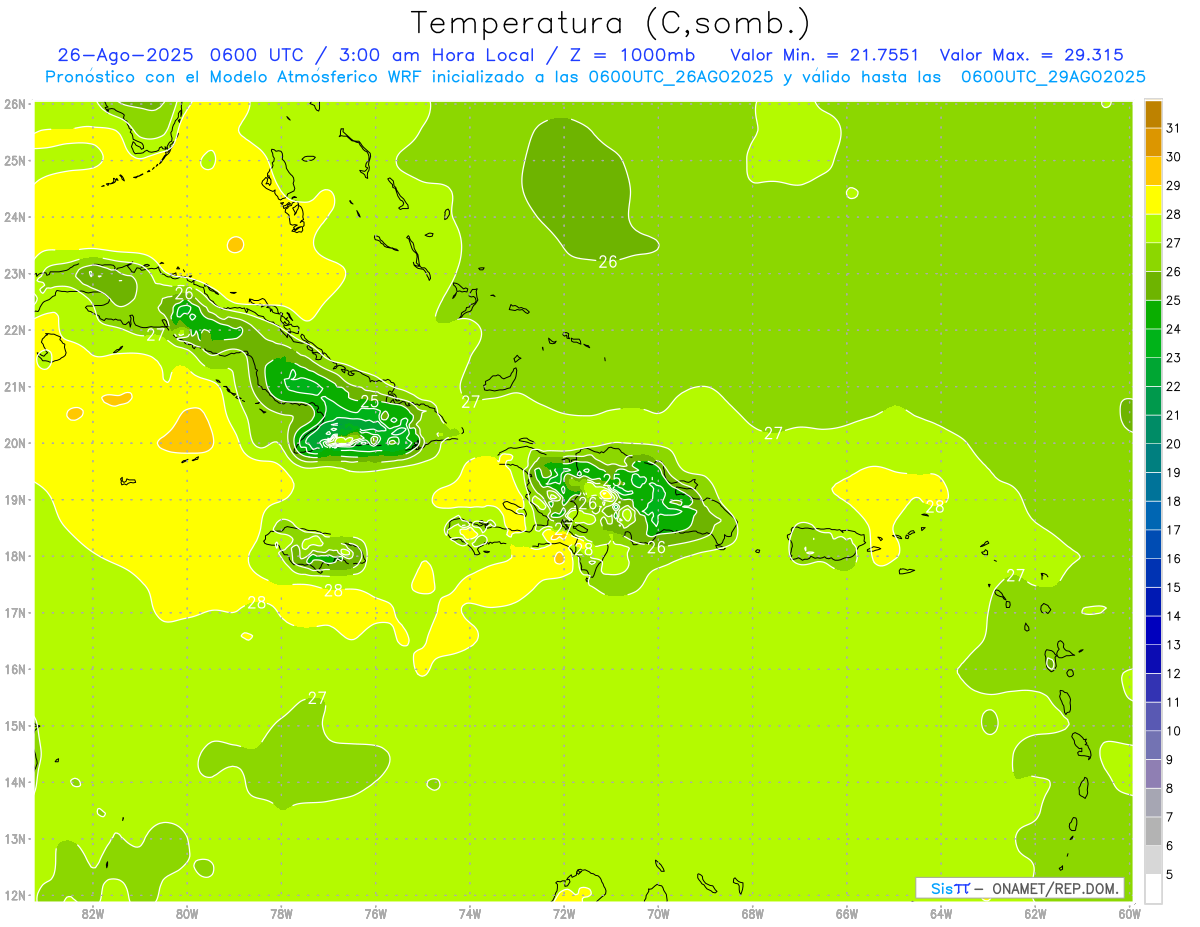Click the 26N latitude label
Viewport: 1200px width, 927px height.
click(14, 104)
